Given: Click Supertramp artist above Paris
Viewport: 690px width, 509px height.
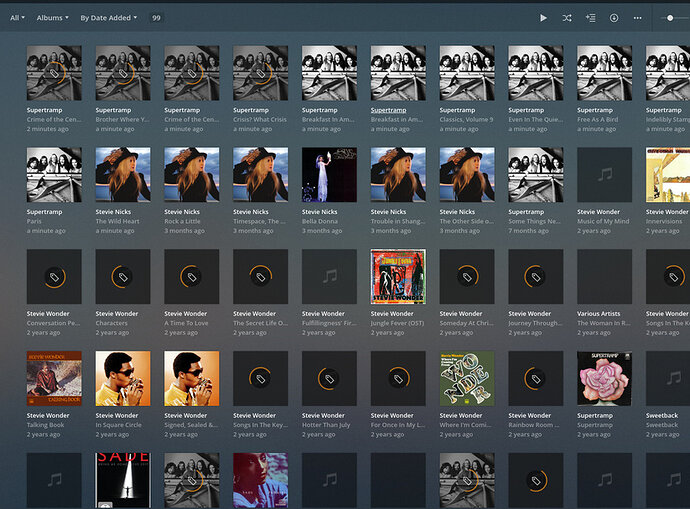Looking at the screenshot, I should (x=44, y=212).
